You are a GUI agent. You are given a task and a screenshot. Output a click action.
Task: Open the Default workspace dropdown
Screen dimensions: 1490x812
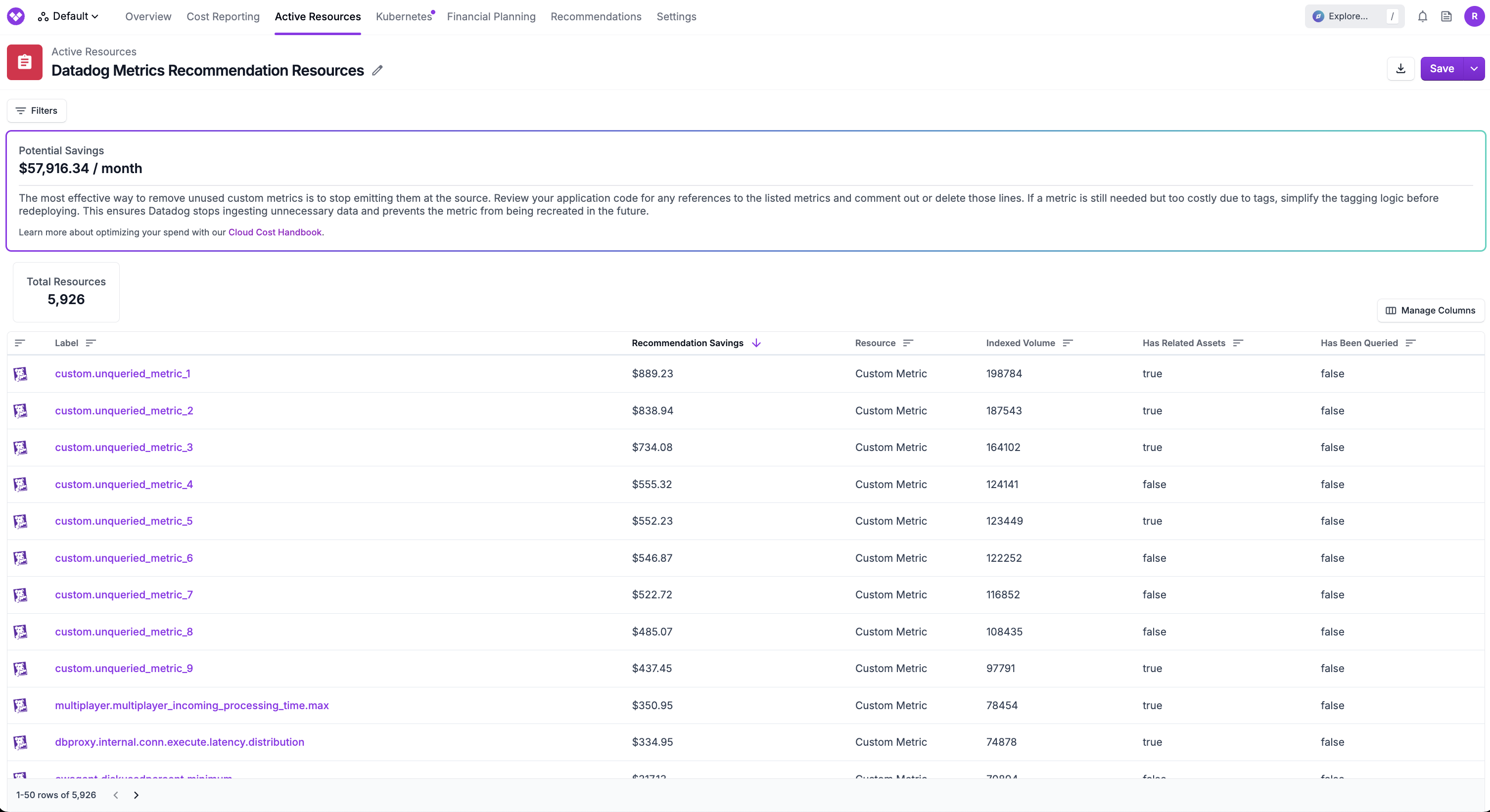(69, 16)
